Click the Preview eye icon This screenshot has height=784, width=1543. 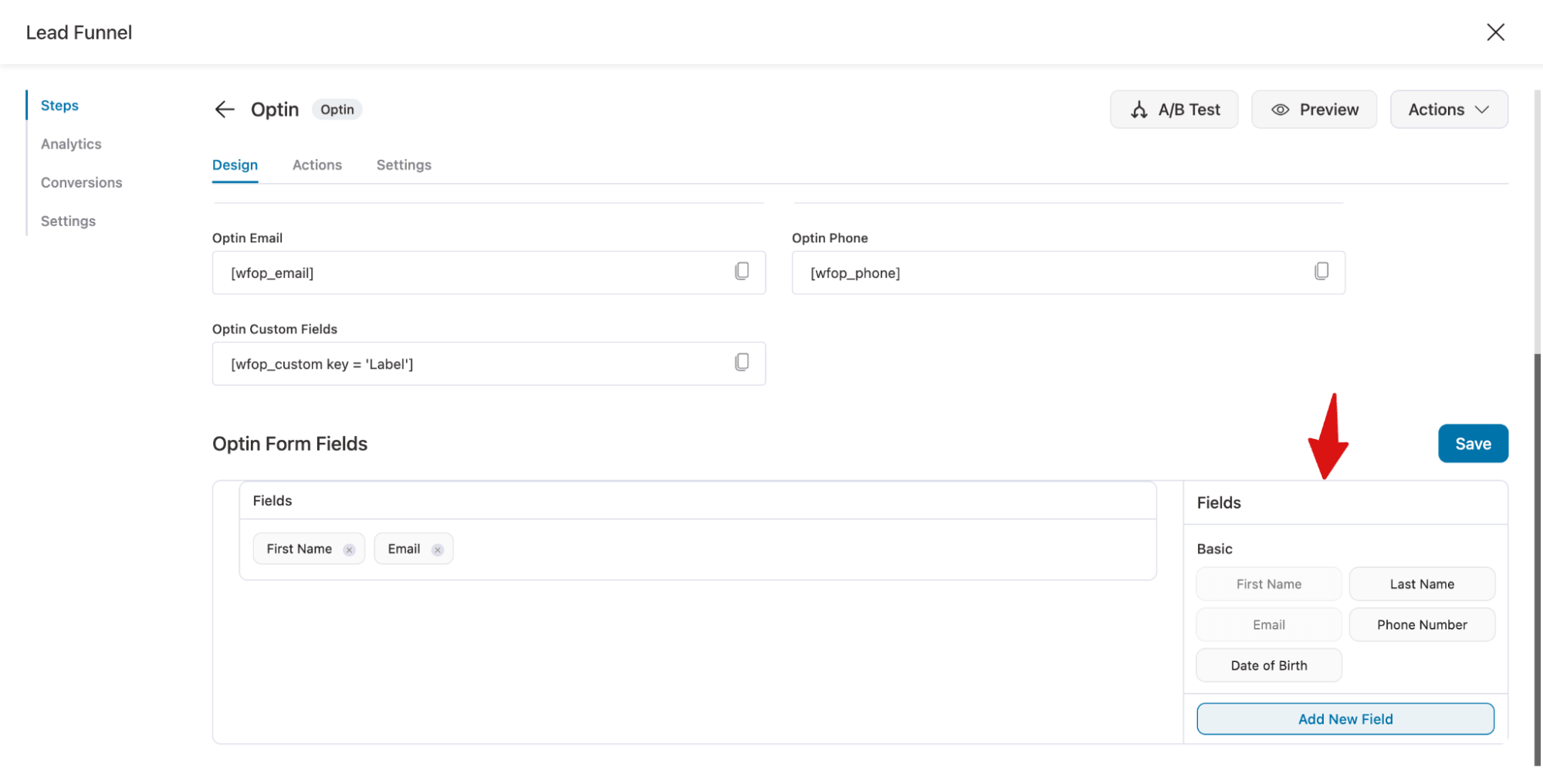(1281, 109)
